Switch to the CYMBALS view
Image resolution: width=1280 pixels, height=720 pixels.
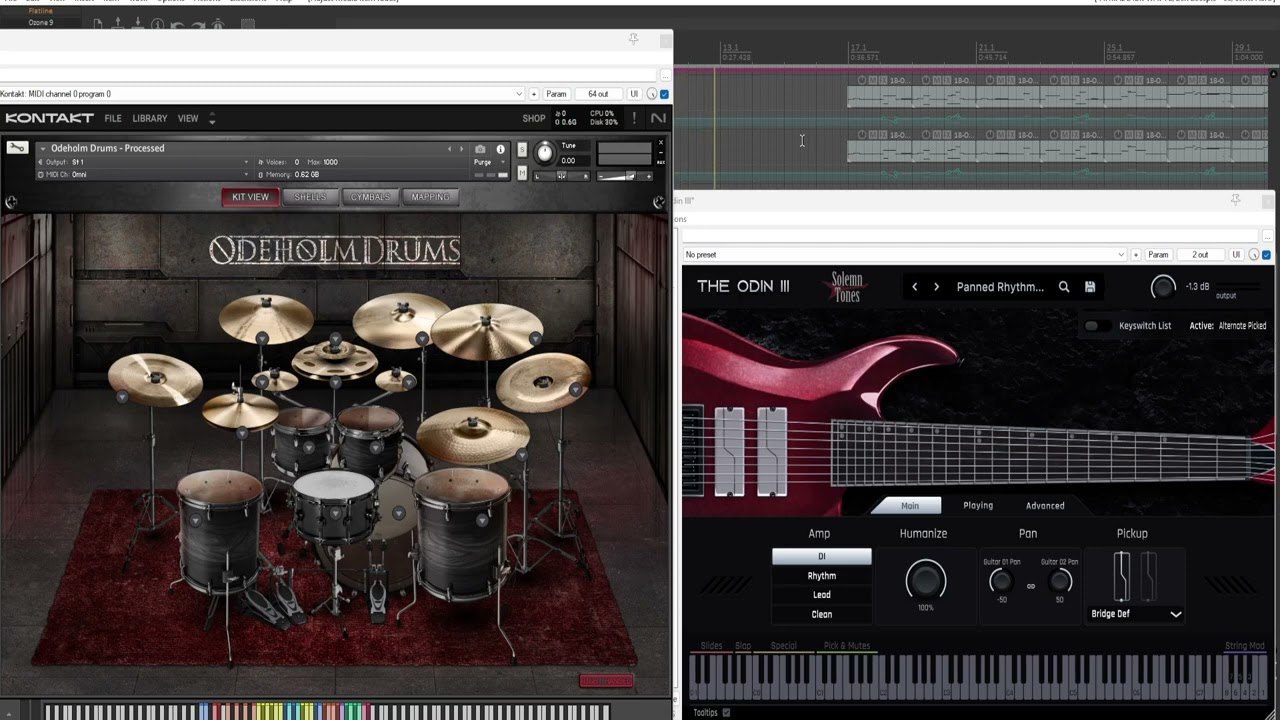tap(370, 197)
